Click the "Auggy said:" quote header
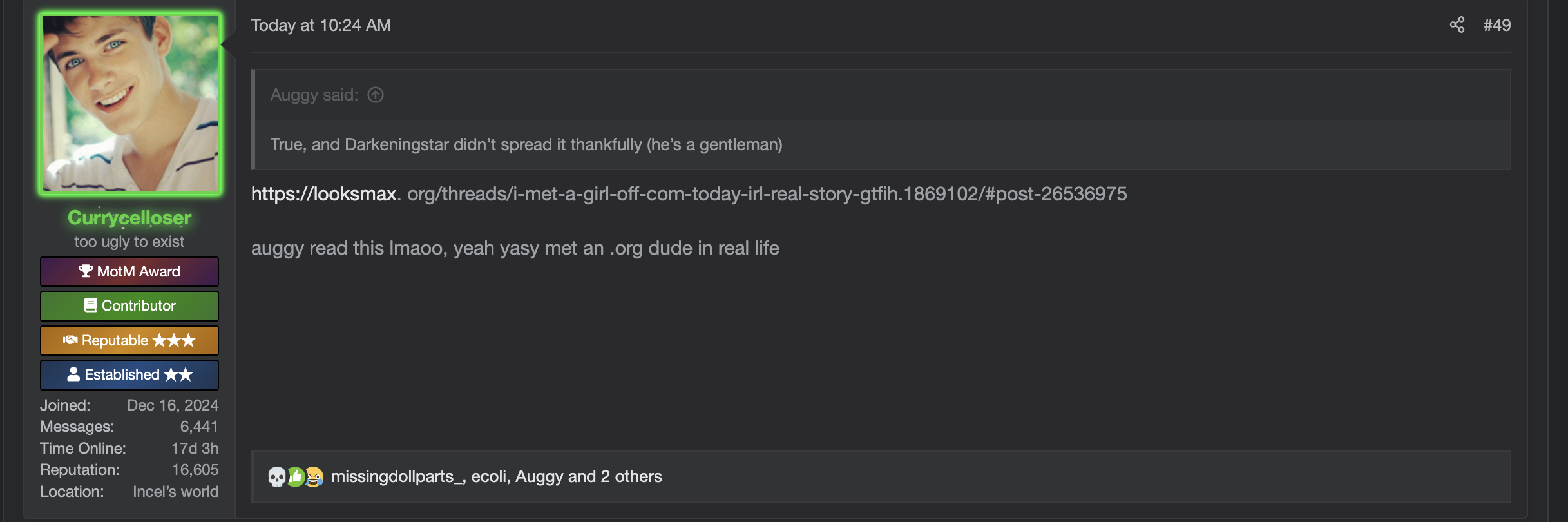This screenshot has width=1568, height=522. (x=314, y=95)
